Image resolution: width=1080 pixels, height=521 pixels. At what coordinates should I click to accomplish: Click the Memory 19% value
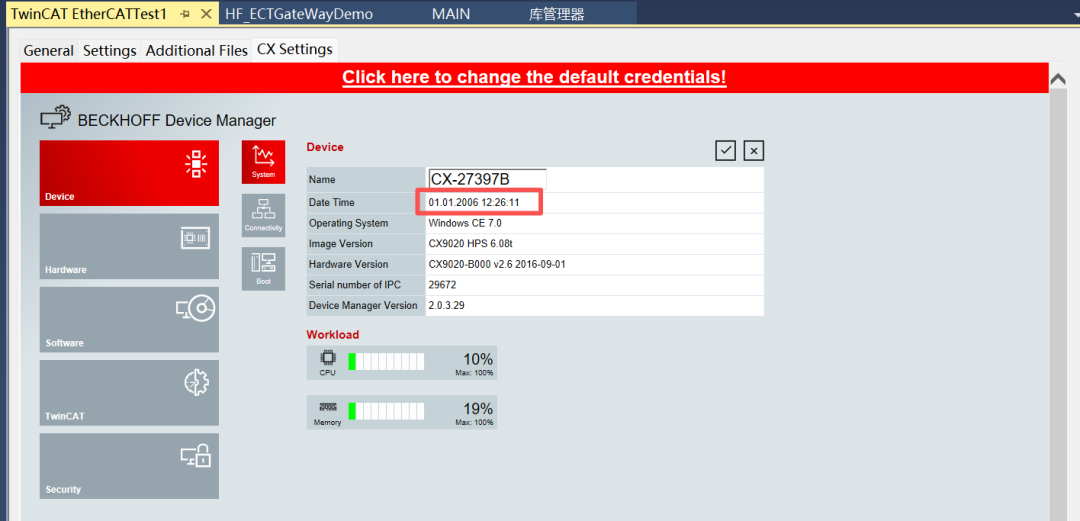(x=478, y=409)
